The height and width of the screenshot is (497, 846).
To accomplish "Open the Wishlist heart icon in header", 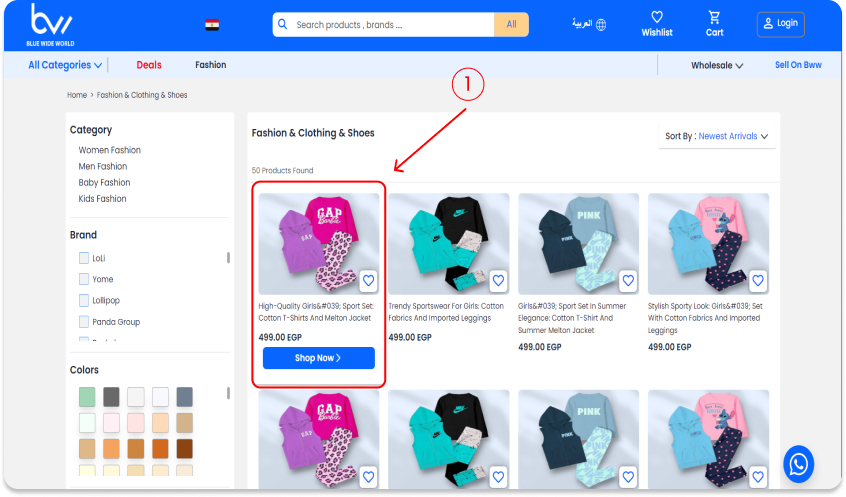I will coord(657,17).
